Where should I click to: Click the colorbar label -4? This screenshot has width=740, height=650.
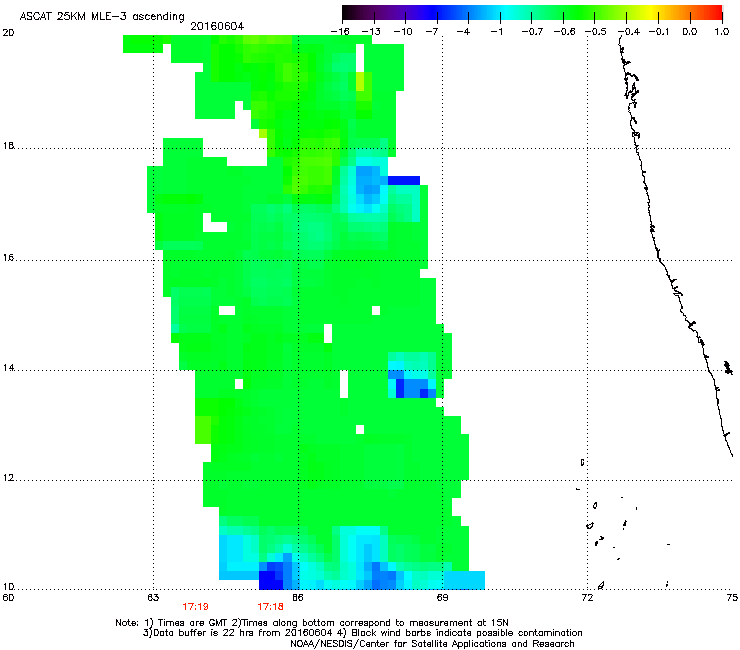coord(464,32)
